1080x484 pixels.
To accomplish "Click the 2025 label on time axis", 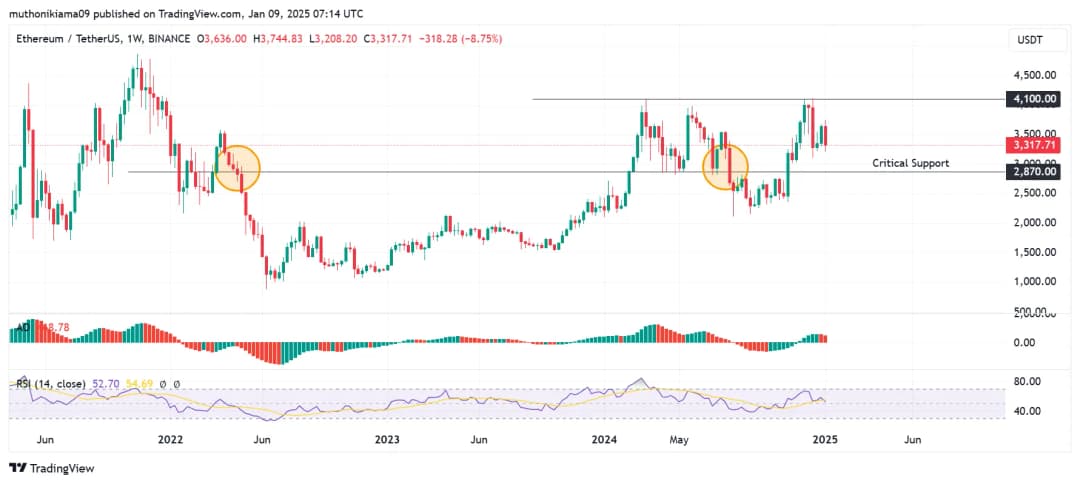I will tap(824, 439).
